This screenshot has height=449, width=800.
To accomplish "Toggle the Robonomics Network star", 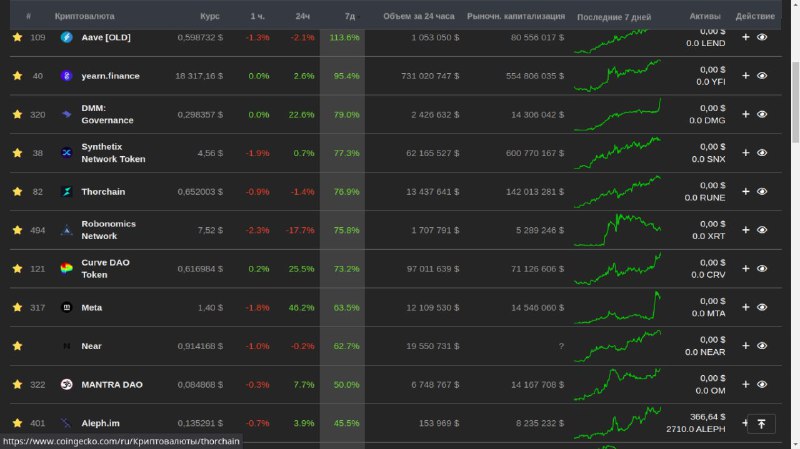I will click(17, 230).
